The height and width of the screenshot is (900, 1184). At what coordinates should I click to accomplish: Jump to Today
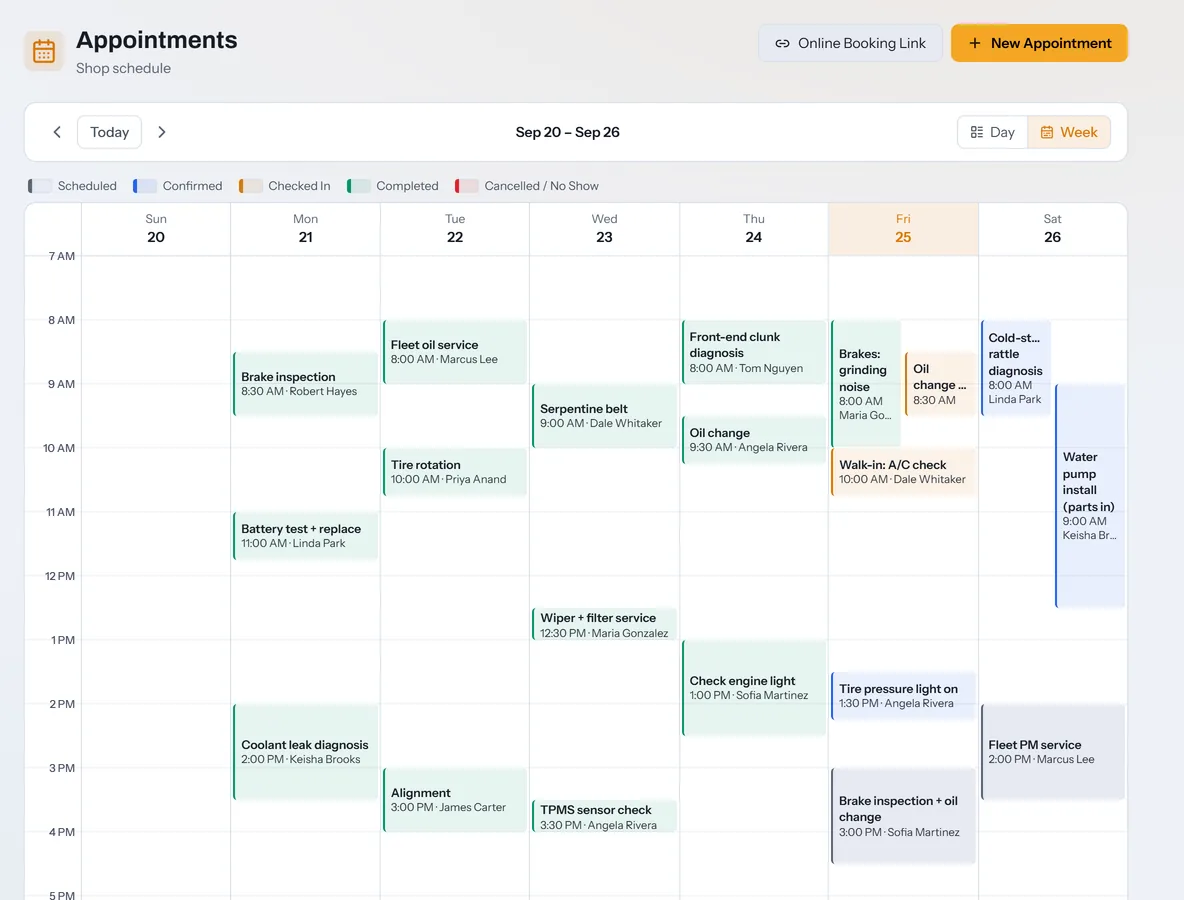pyautogui.click(x=109, y=132)
